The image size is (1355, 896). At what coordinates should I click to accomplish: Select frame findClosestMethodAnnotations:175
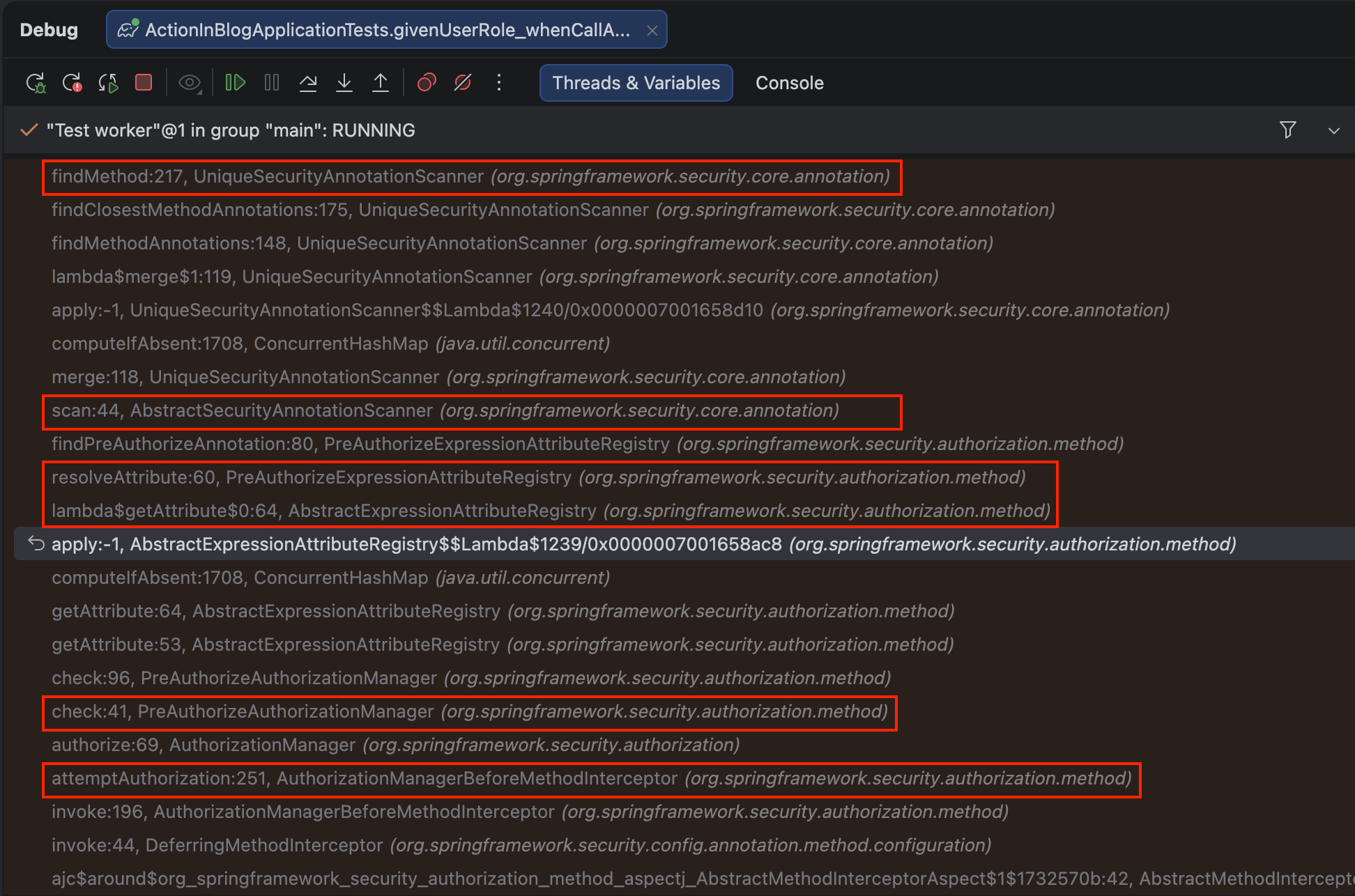[x=553, y=210]
